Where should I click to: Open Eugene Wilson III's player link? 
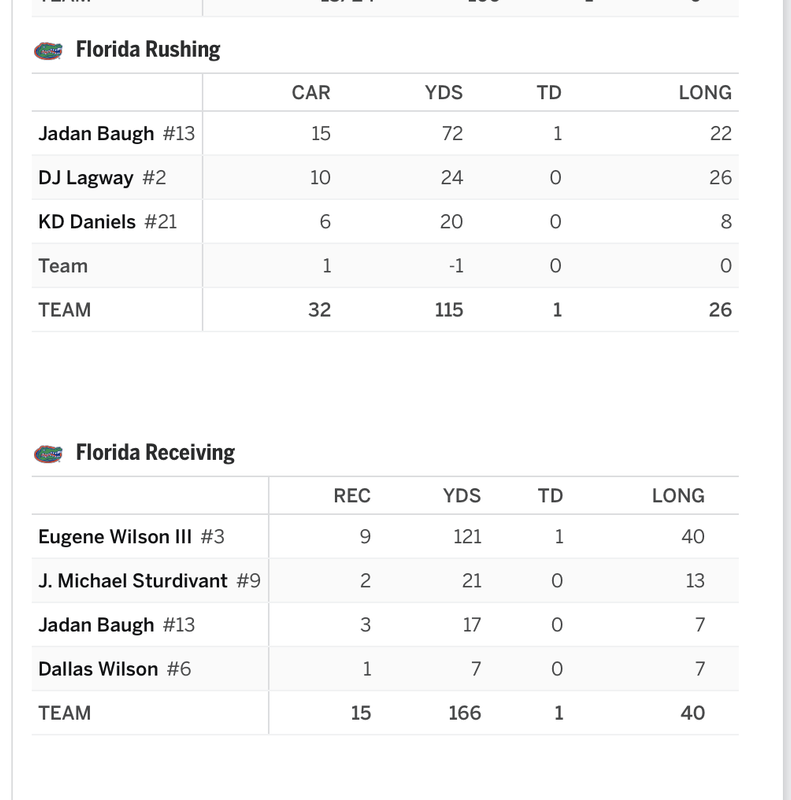(x=115, y=537)
